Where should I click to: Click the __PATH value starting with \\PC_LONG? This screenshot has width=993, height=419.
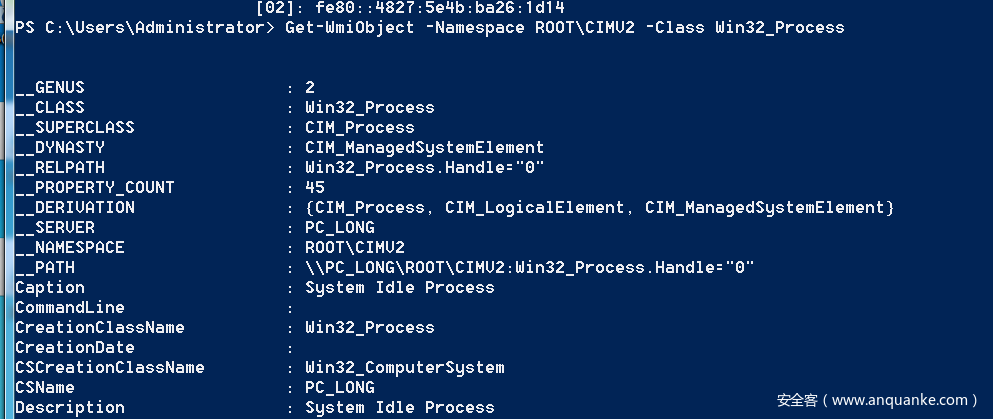coord(529,267)
